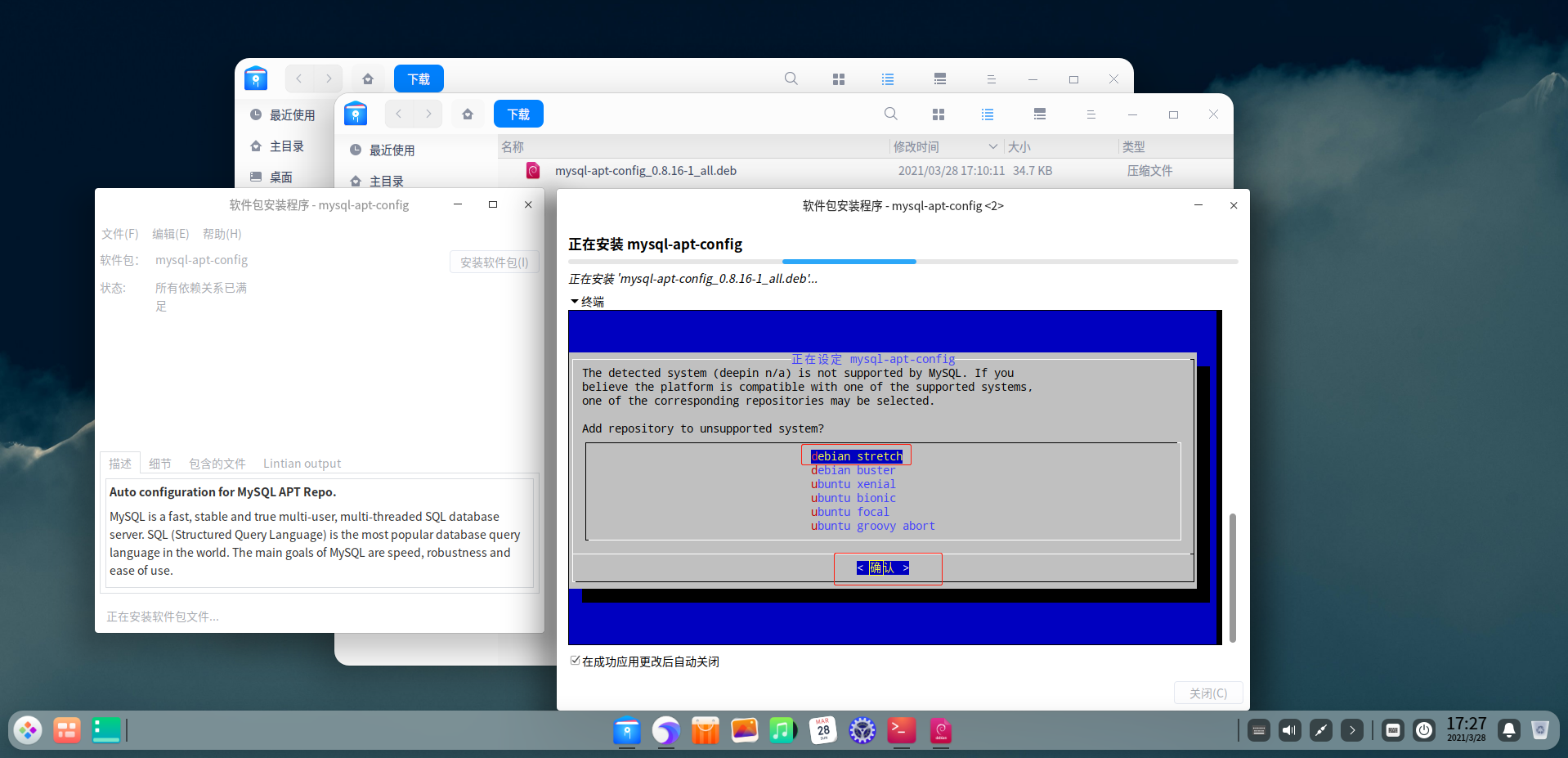Switch rear file manager to list view
This screenshot has height=758, width=1568.
(x=888, y=79)
